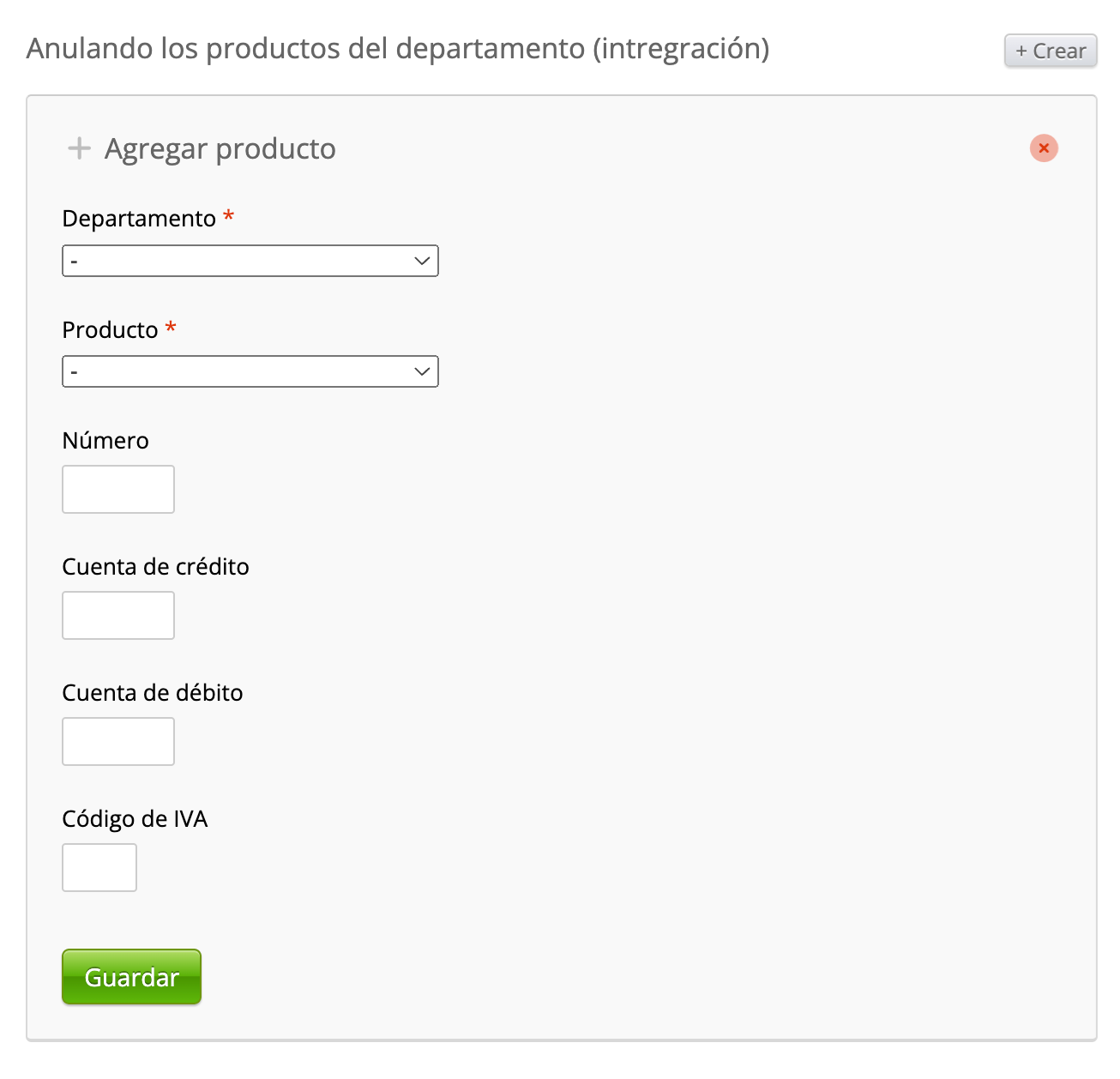This screenshot has height=1079, width=1120.
Task: Click the Código de IVA label
Action: pyautogui.click(x=135, y=819)
